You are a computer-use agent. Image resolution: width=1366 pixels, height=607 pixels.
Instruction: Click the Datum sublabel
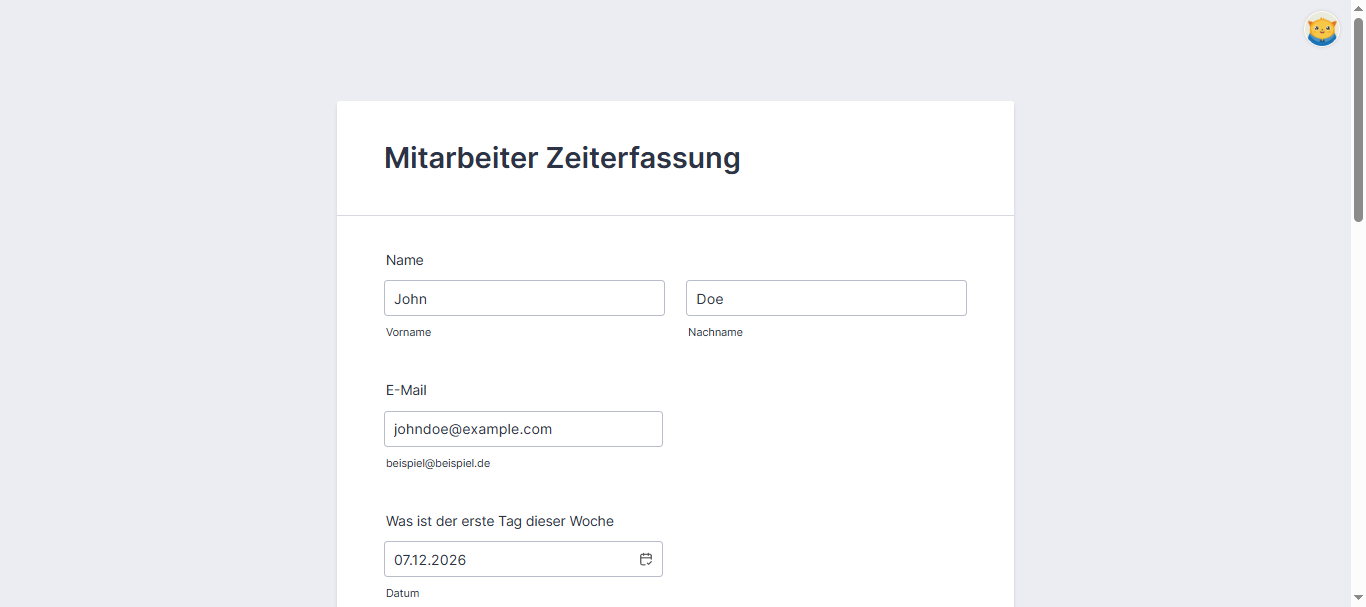coord(403,593)
